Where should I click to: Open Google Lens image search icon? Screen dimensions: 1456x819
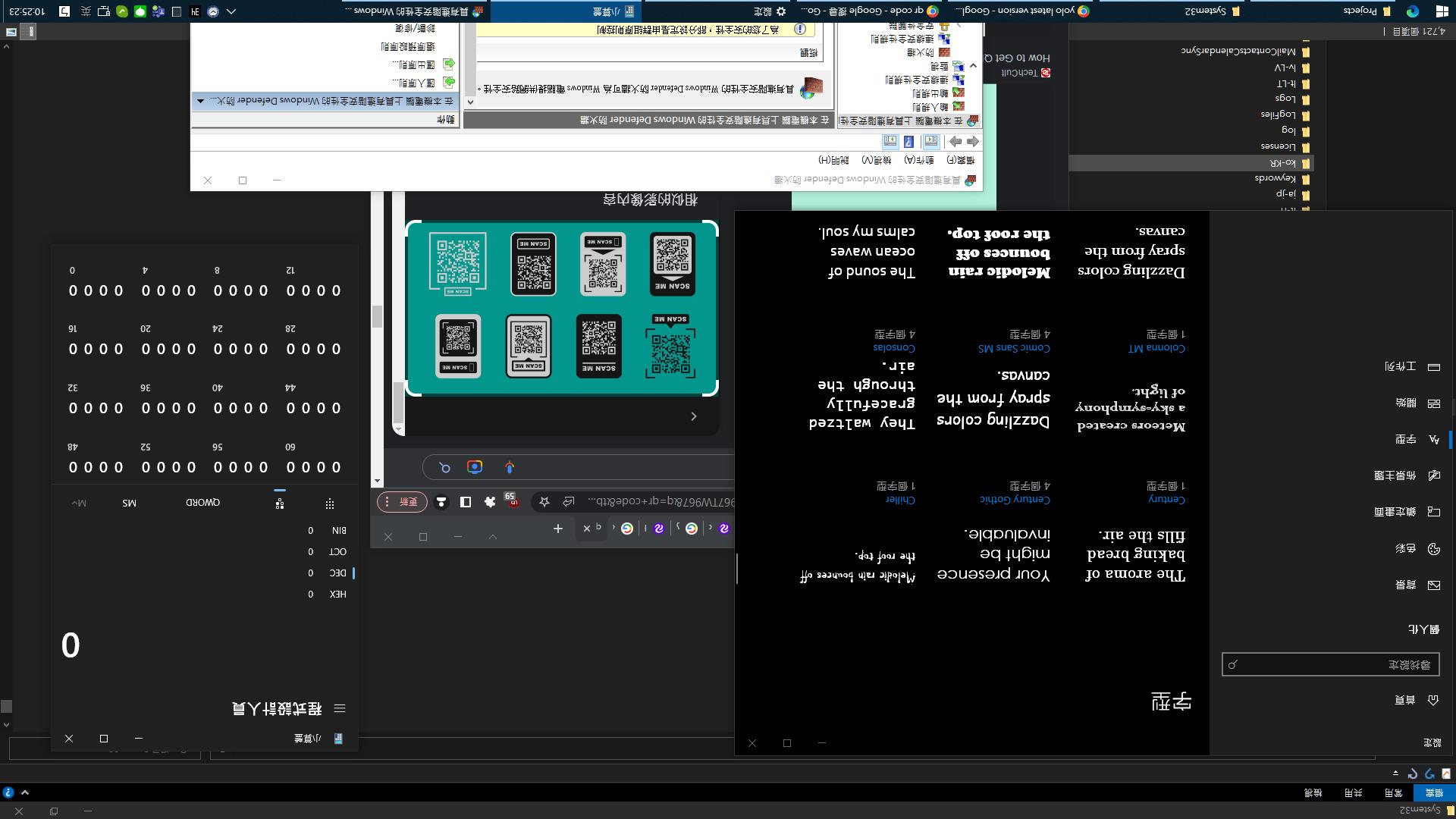475,467
